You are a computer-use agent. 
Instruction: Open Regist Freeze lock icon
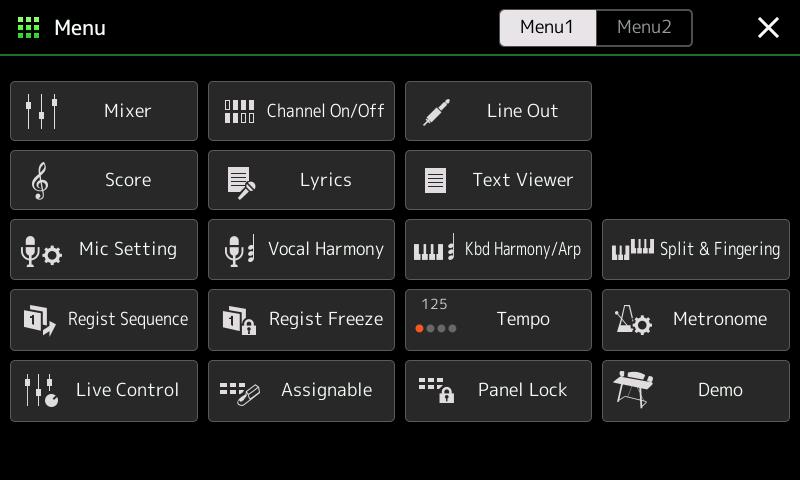239,320
